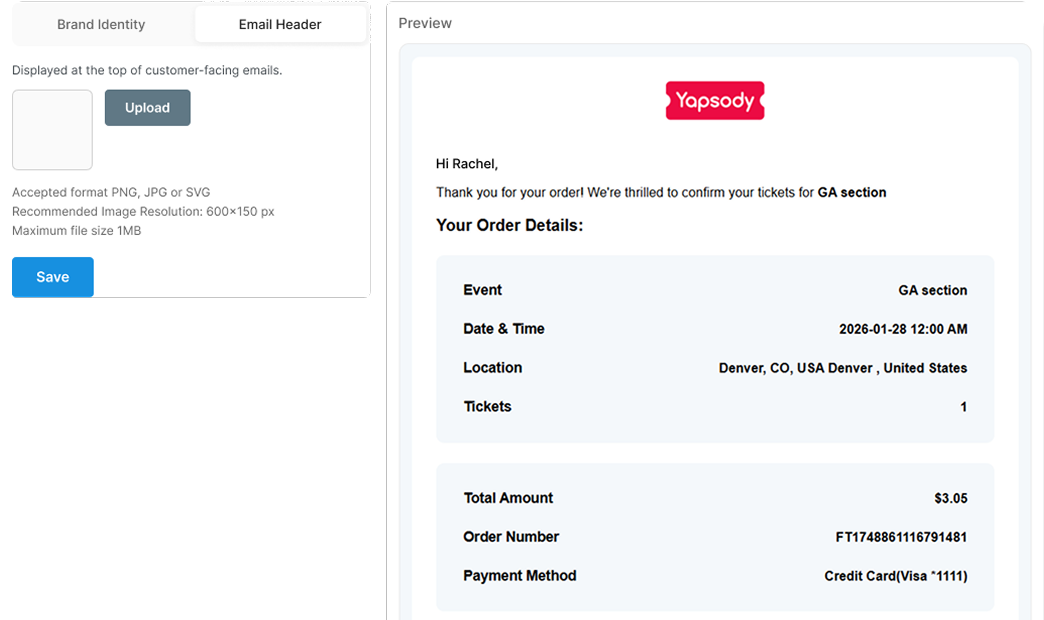This screenshot has width=1044, height=620.
Task: Click the Yapsody logo in the preview
Action: [x=714, y=100]
